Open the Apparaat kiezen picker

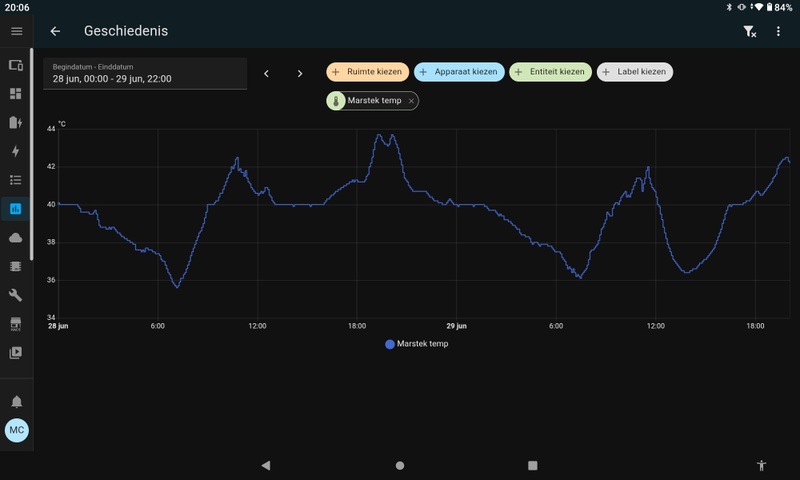[459, 72]
